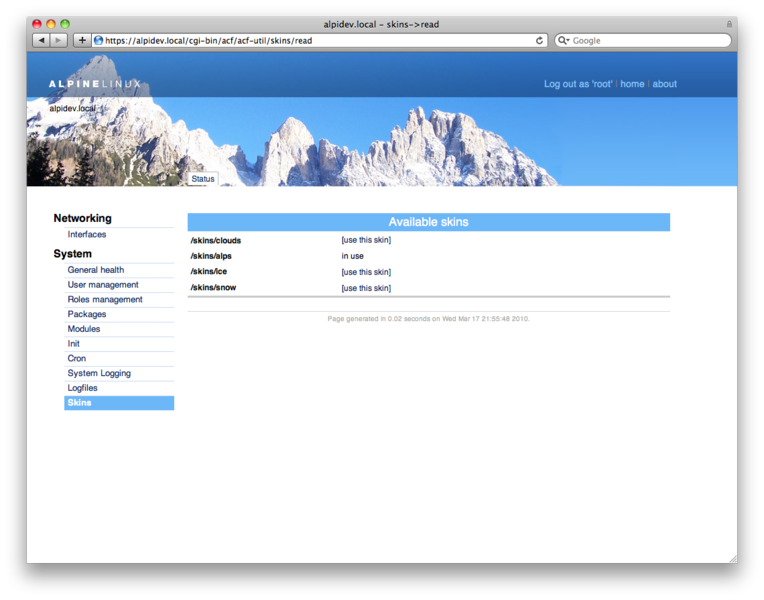Open Logfiles page
Image resolution: width=764 pixels, height=600 pixels.
coord(82,388)
